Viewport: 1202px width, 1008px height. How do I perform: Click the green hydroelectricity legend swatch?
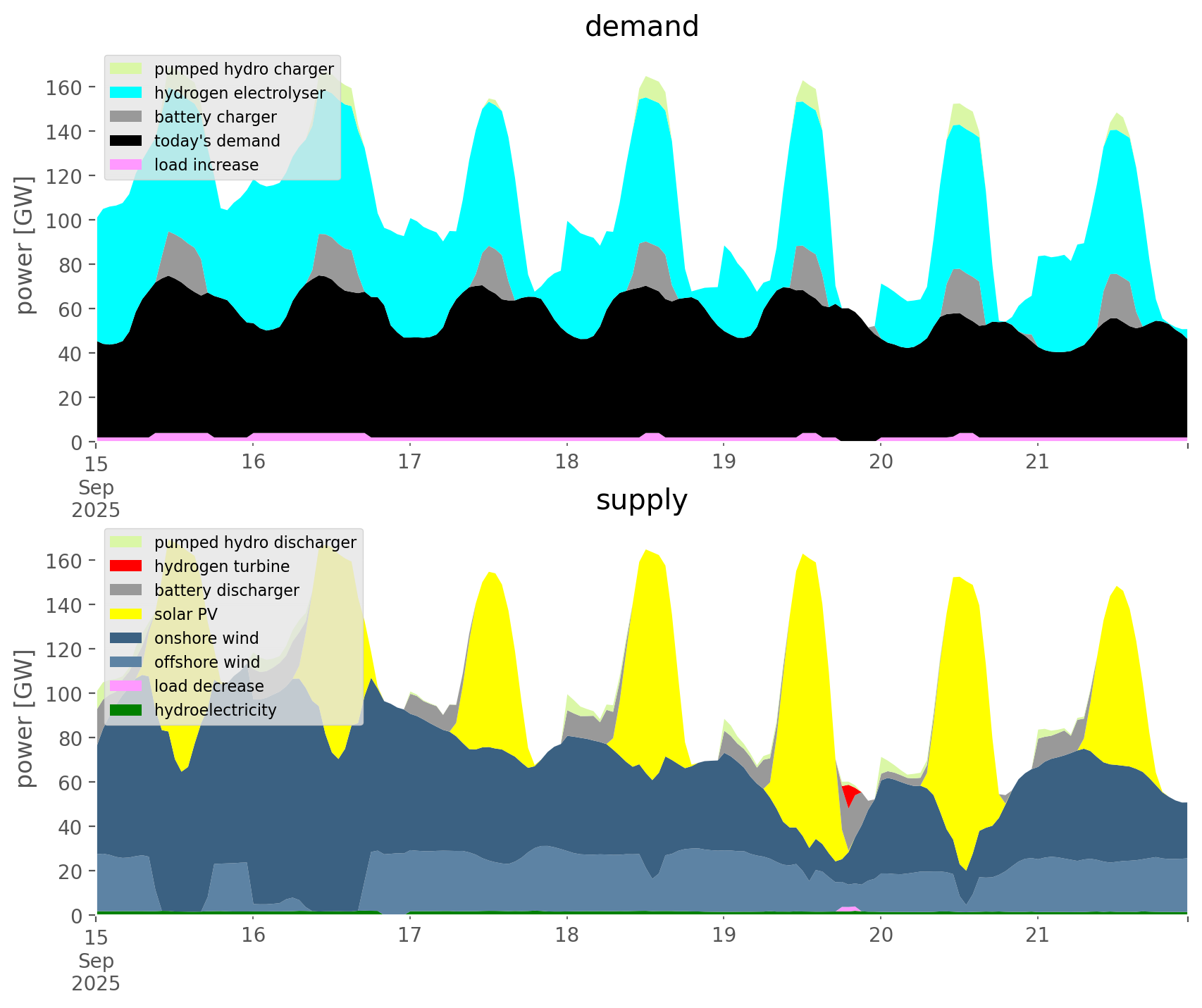[128, 710]
